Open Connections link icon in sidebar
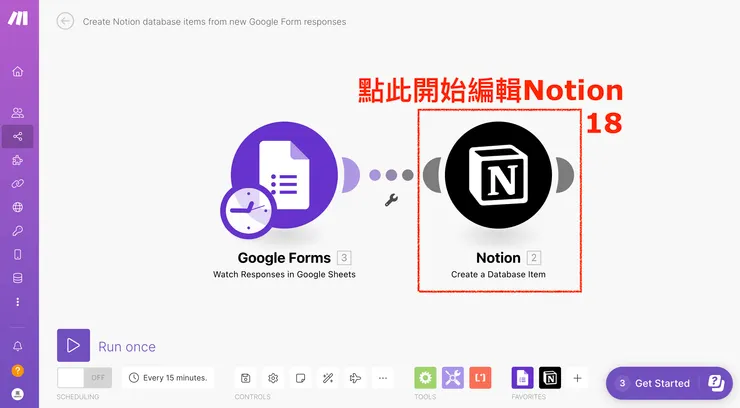Image resolution: width=740 pixels, height=408 pixels. tap(17, 183)
